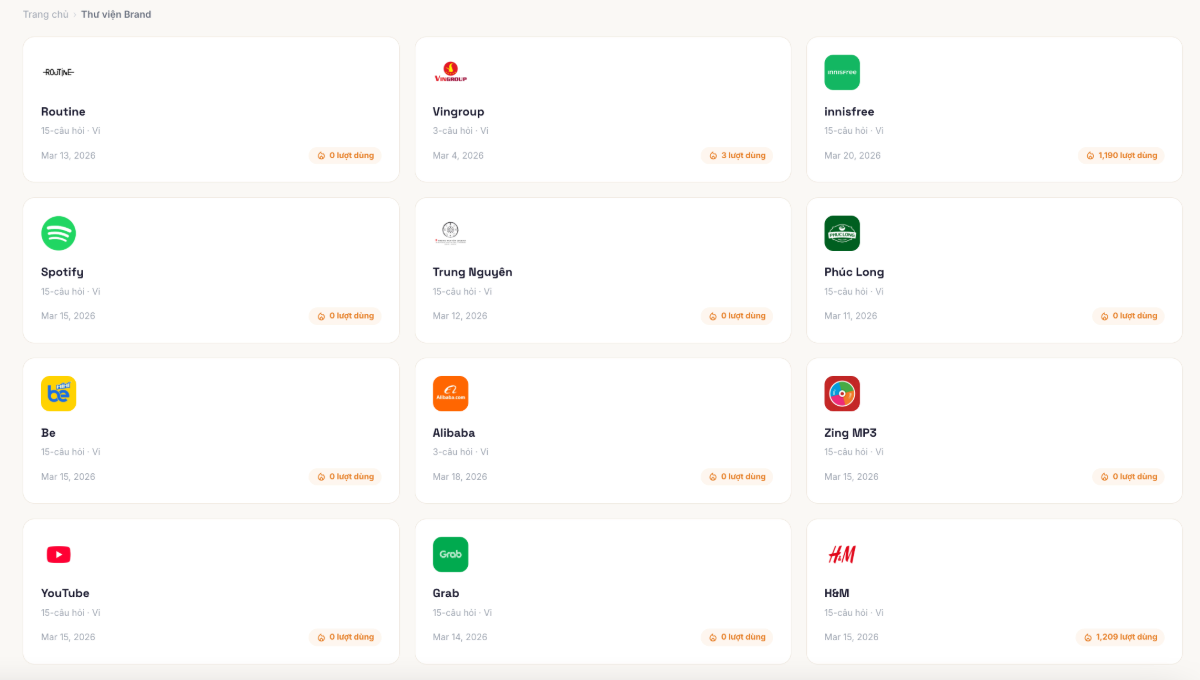The height and width of the screenshot is (680, 1200).
Task: Click the usage badge on YouTube card
Action: click(x=345, y=637)
